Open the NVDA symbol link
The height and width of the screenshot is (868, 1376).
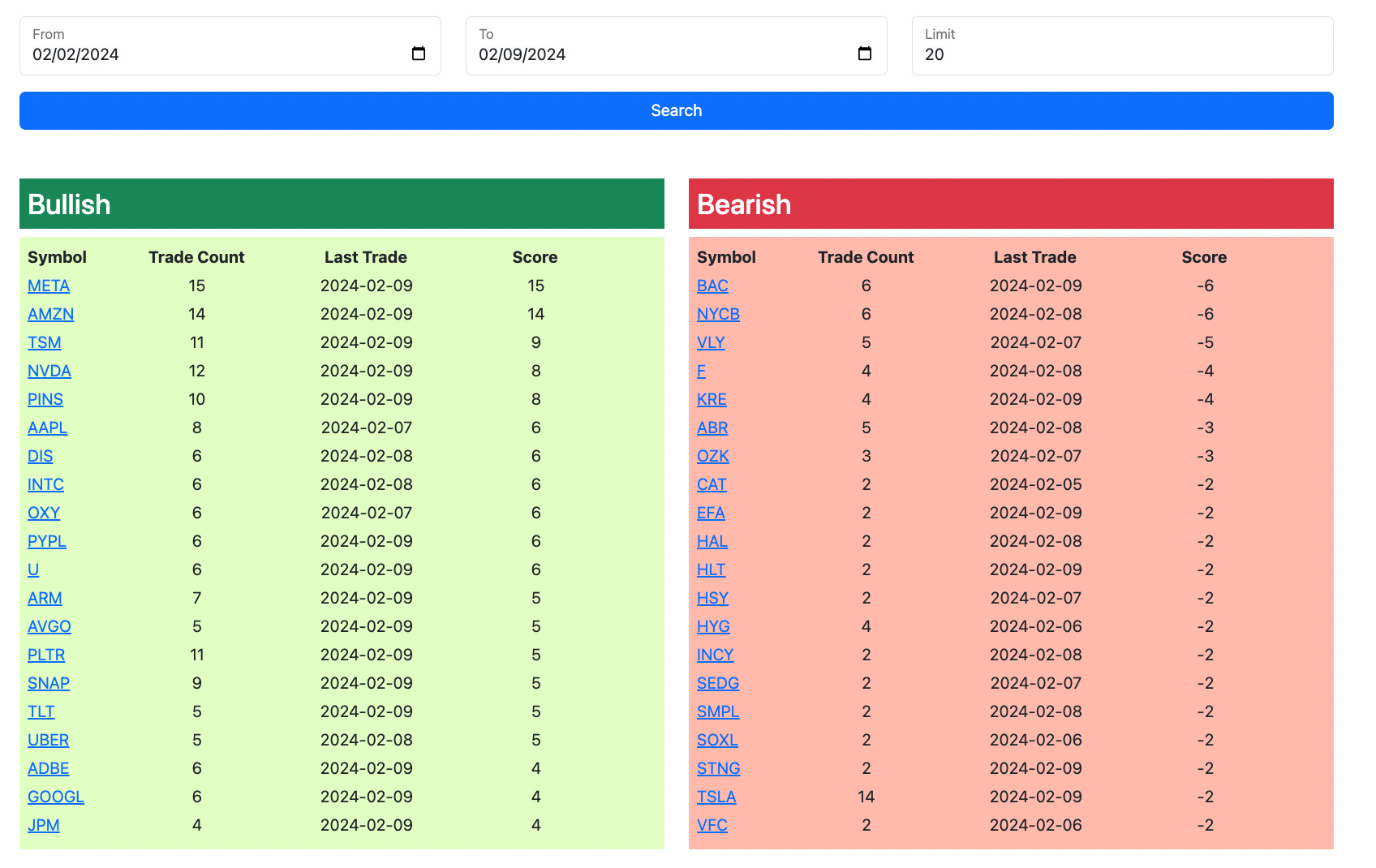coord(49,371)
